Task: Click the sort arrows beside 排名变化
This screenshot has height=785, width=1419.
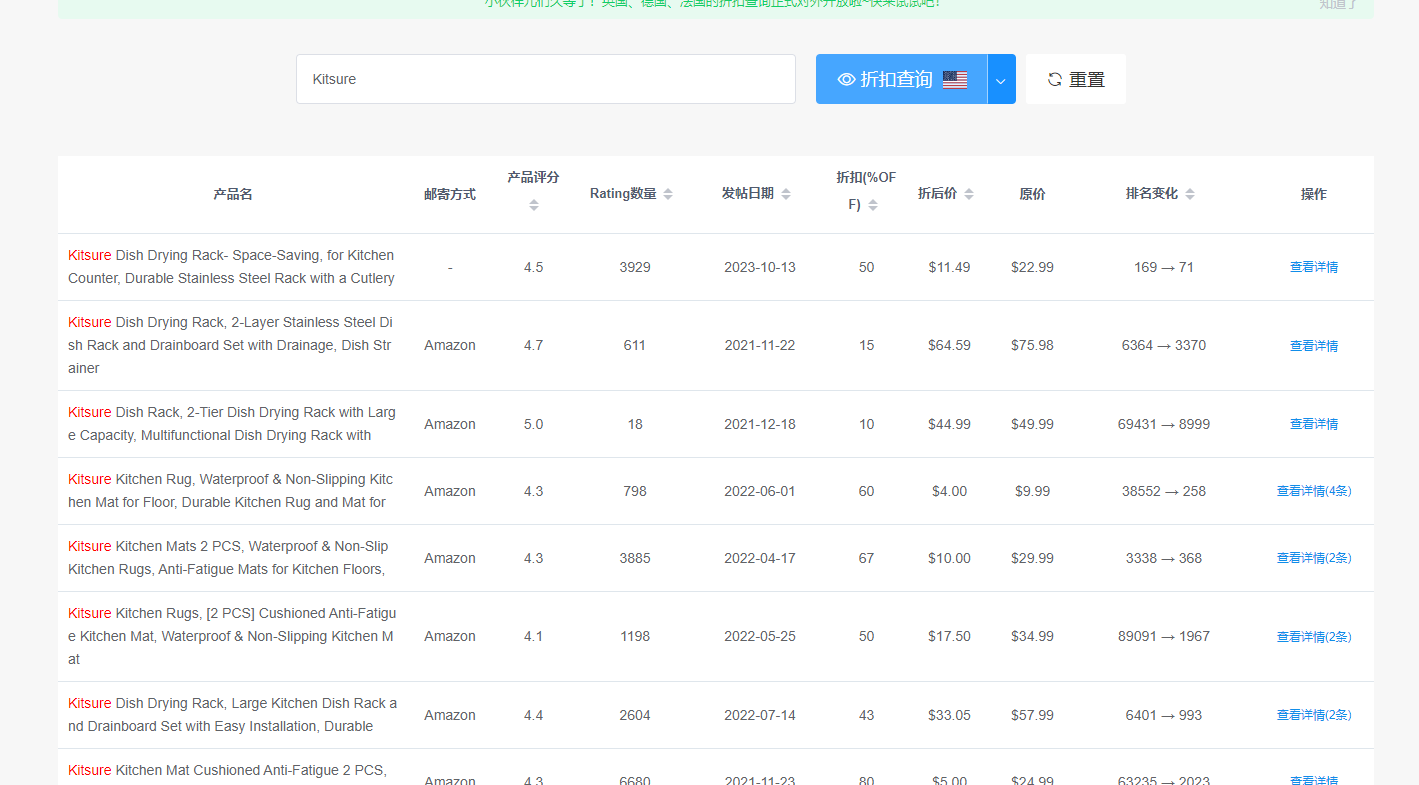Action: coord(1189,193)
